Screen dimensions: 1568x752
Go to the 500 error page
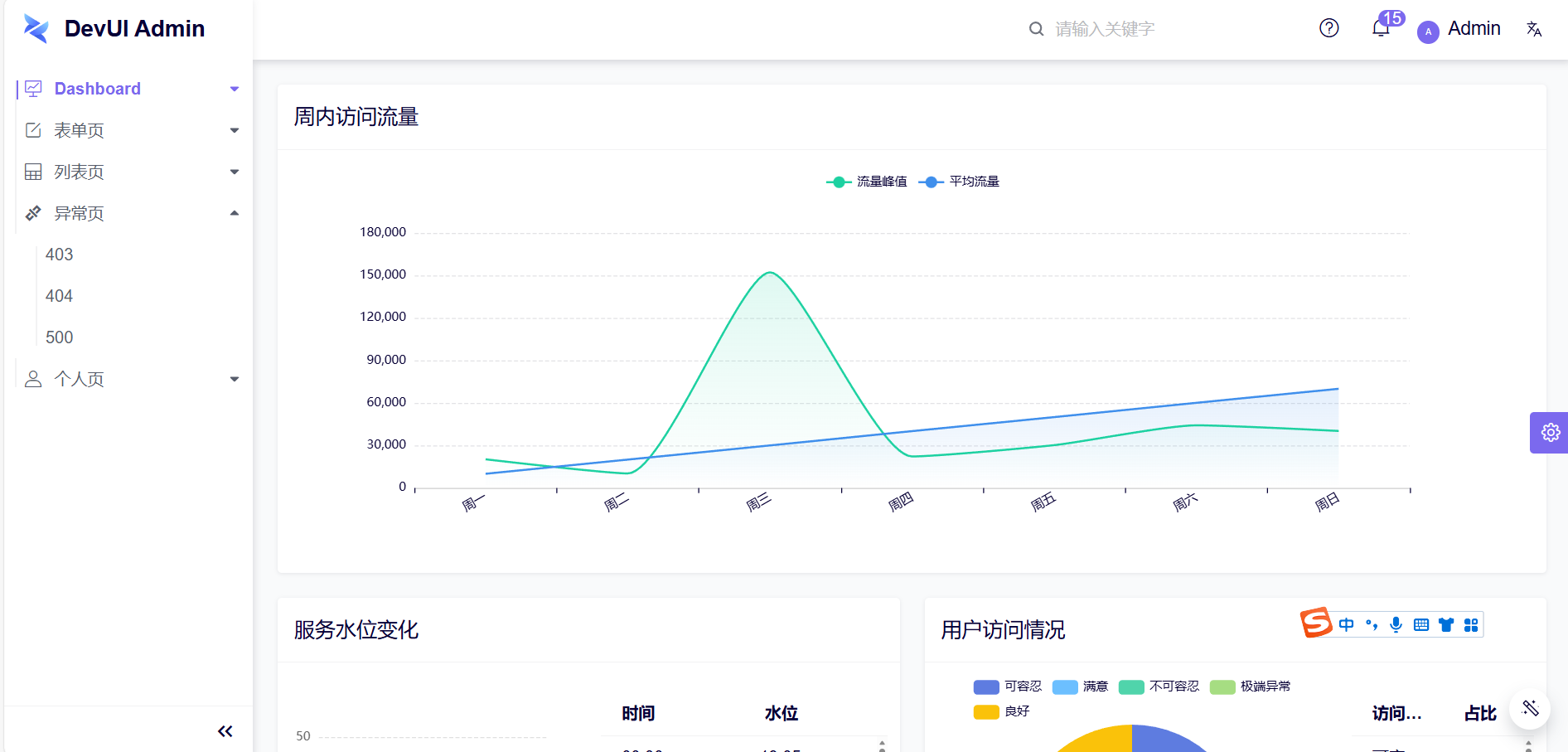coord(60,337)
